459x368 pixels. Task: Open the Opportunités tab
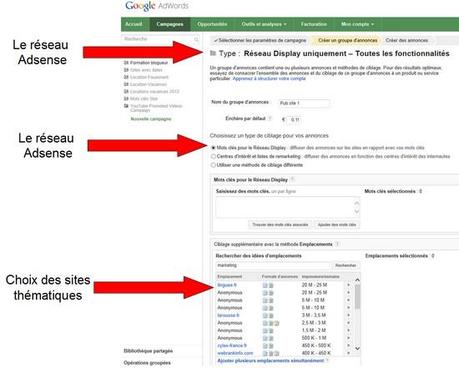pyautogui.click(x=212, y=24)
